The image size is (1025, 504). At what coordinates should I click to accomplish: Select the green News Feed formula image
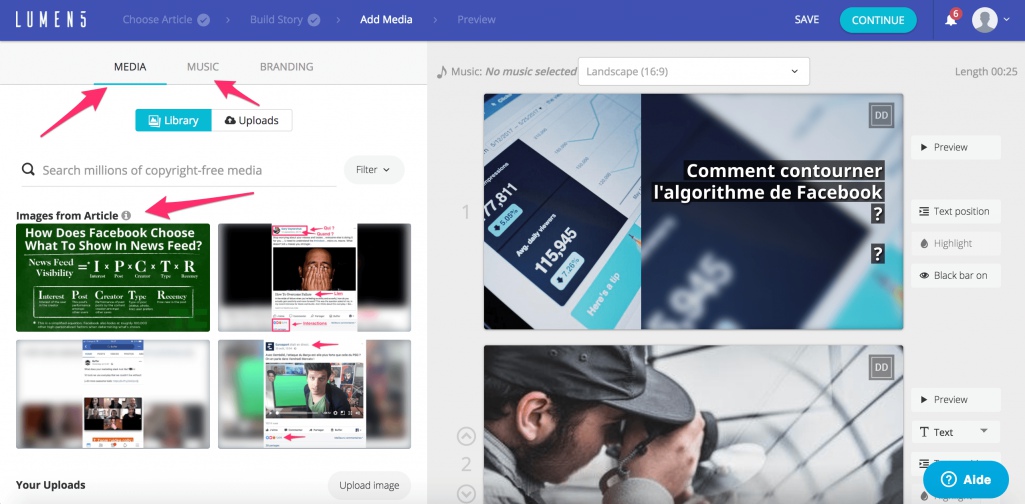[x=113, y=277]
